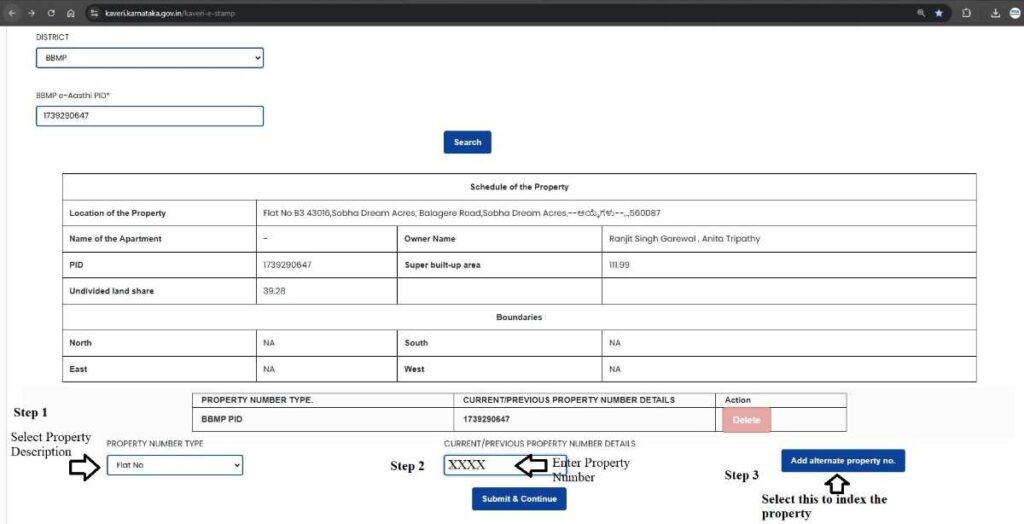Click the Search button
The image size is (1024, 524).
tap(467, 142)
